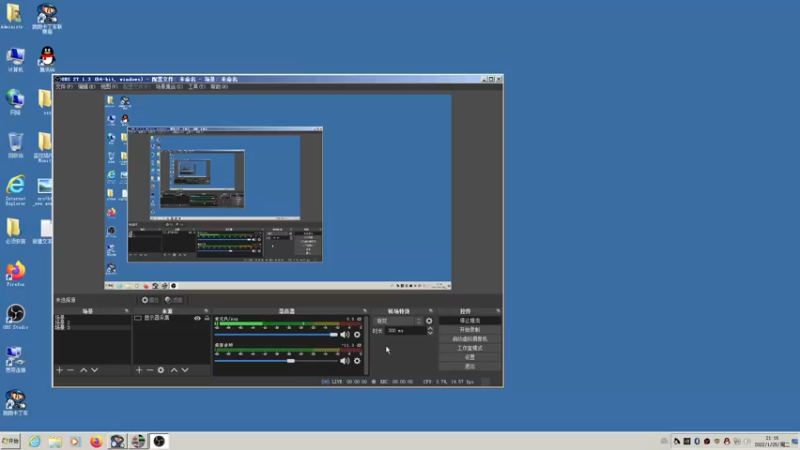Remove selected scene with minus icon

click(x=70, y=370)
